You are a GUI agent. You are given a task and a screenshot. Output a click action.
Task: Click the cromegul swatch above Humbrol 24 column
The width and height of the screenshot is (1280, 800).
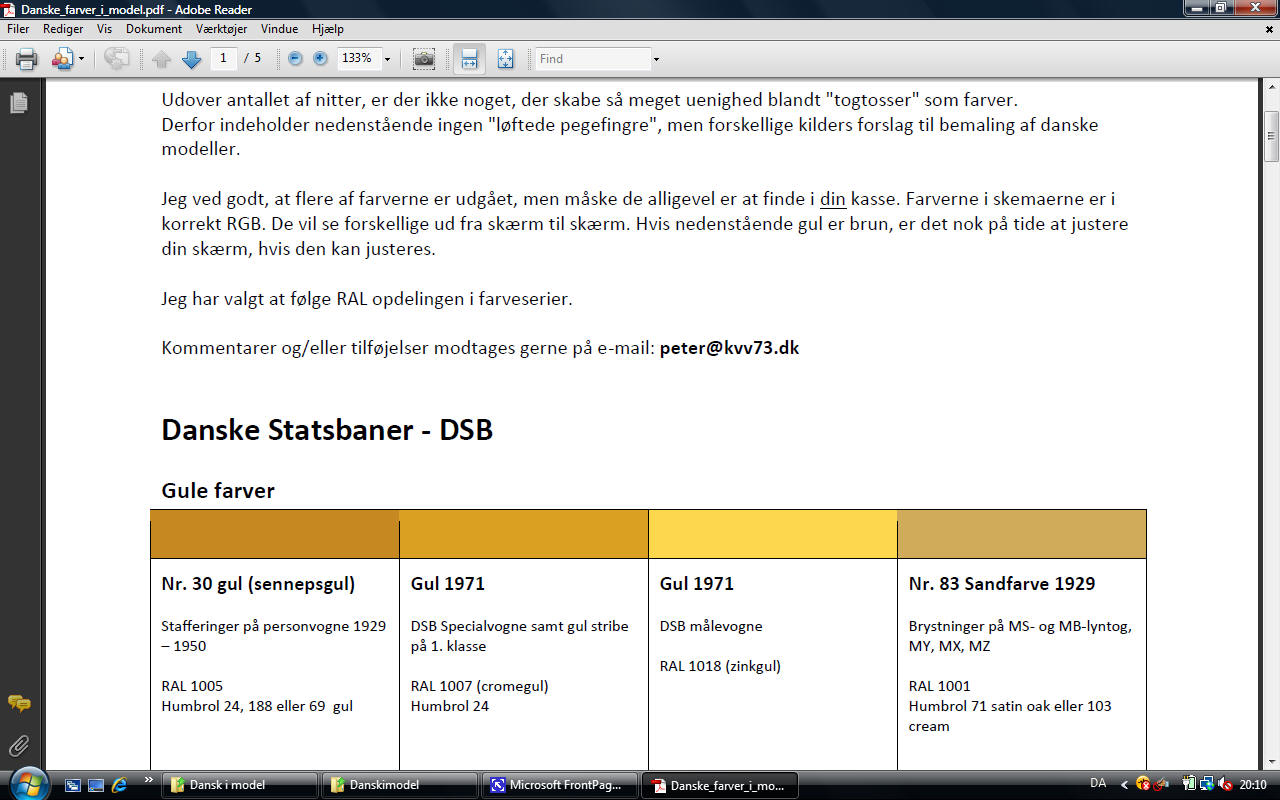tap(524, 534)
